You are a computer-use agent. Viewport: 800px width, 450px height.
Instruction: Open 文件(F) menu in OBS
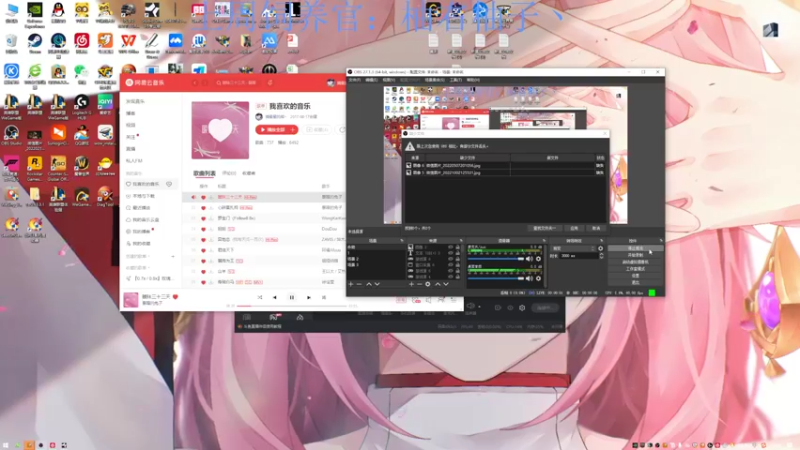(x=355, y=80)
